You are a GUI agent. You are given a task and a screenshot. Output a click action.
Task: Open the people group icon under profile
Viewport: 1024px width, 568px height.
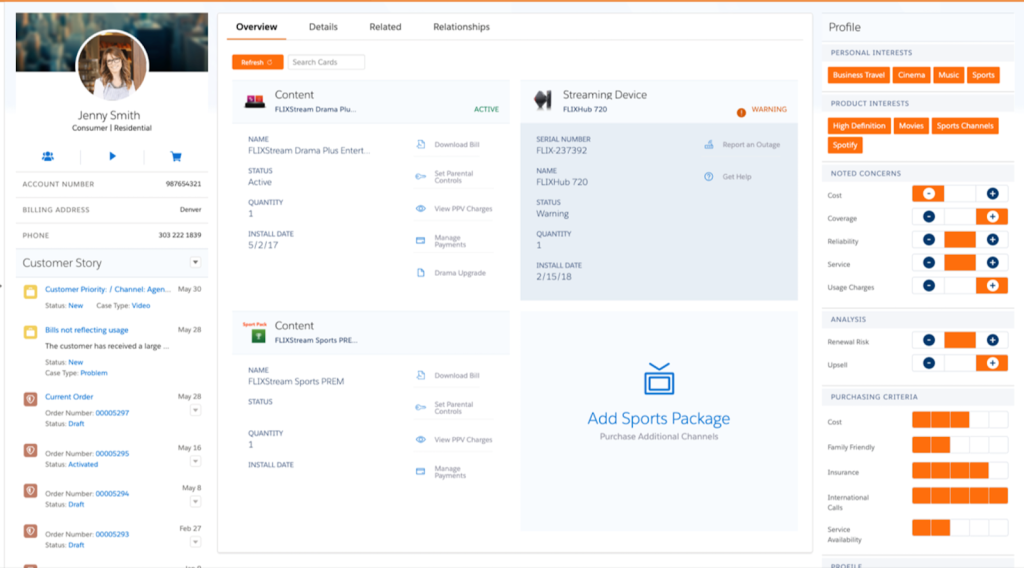pyautogui.click(x=48, y=157)
